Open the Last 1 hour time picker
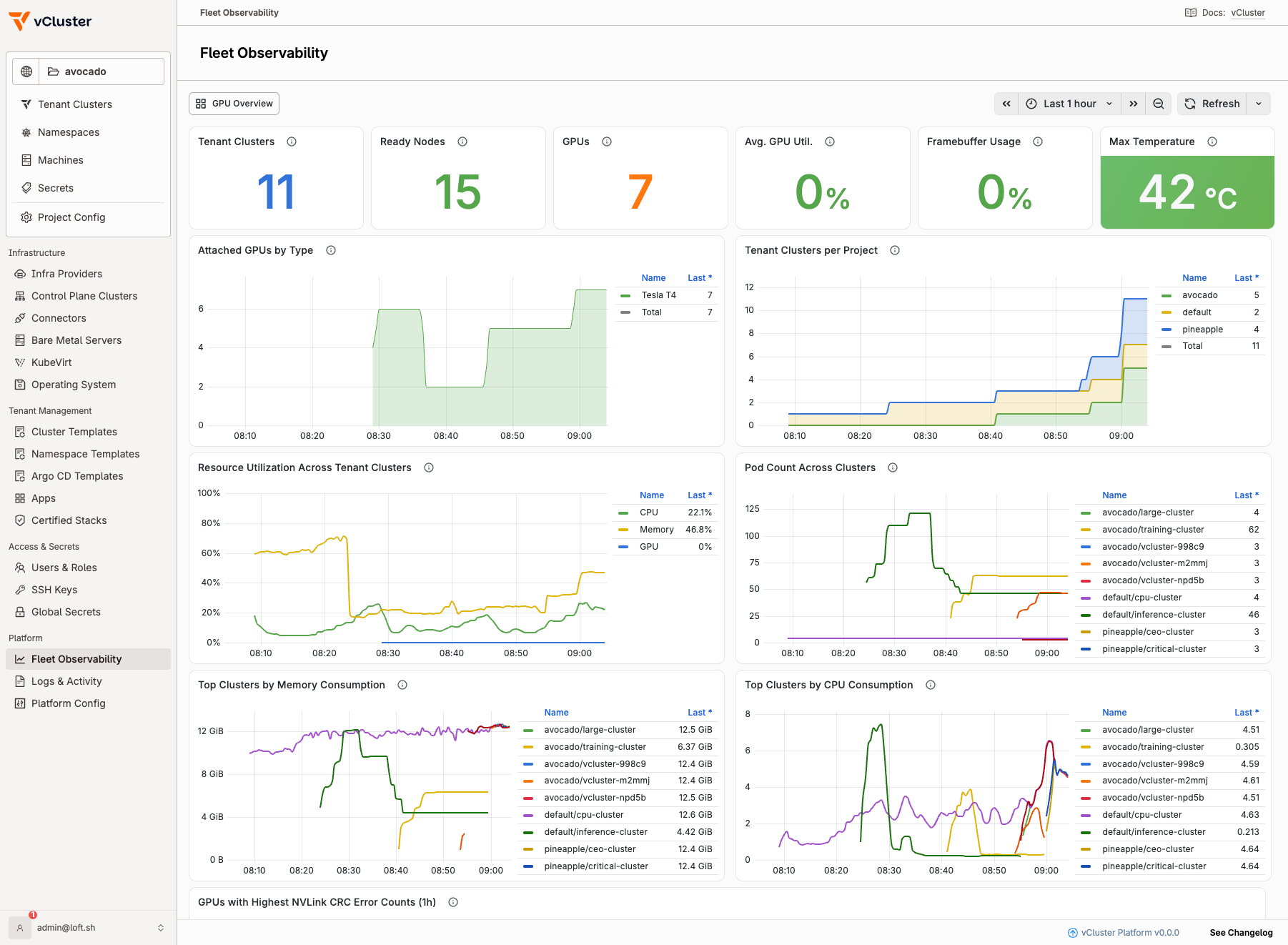This screenshot has width=1288, height=945. click(x=1069, y=104)
